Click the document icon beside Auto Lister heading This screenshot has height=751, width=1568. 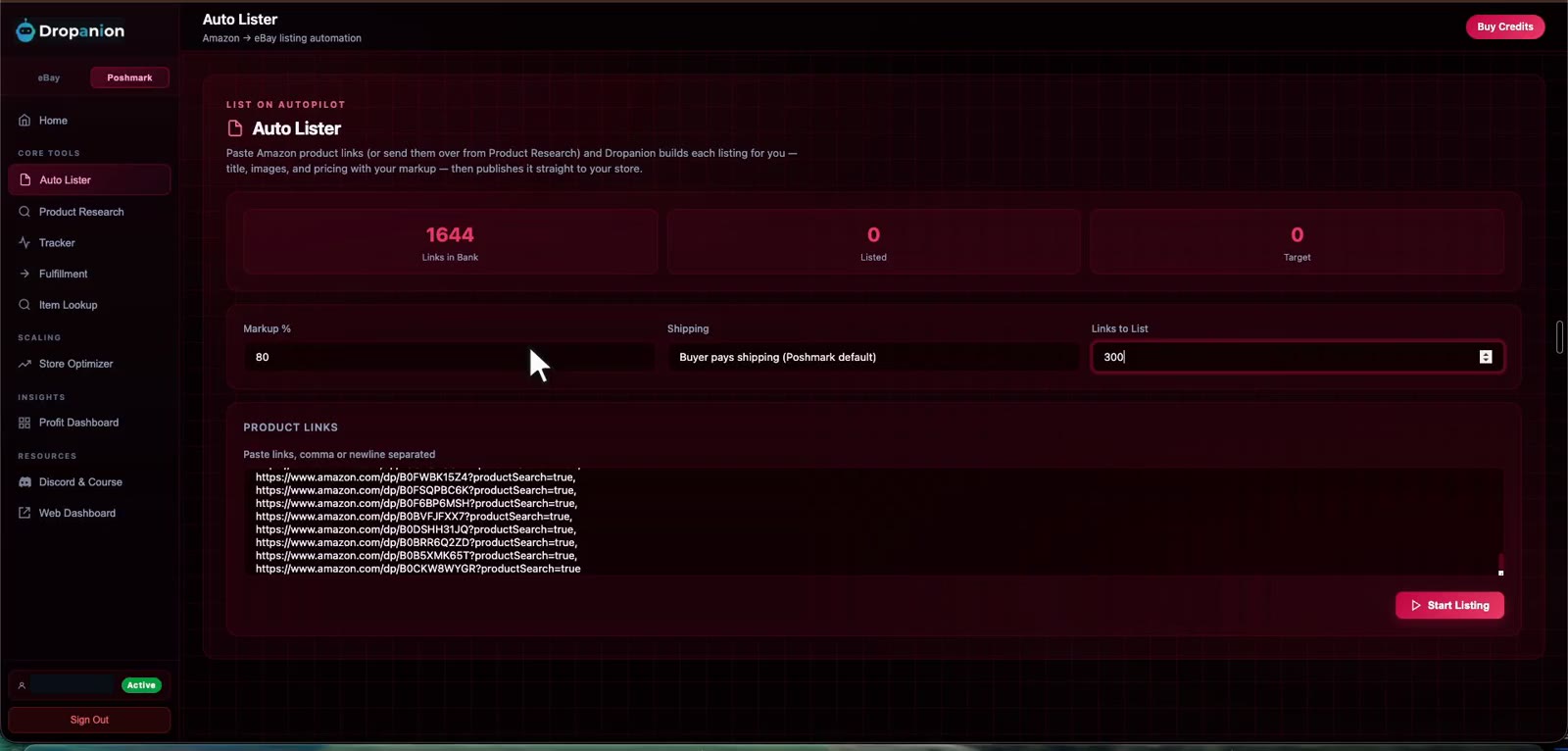235,128
